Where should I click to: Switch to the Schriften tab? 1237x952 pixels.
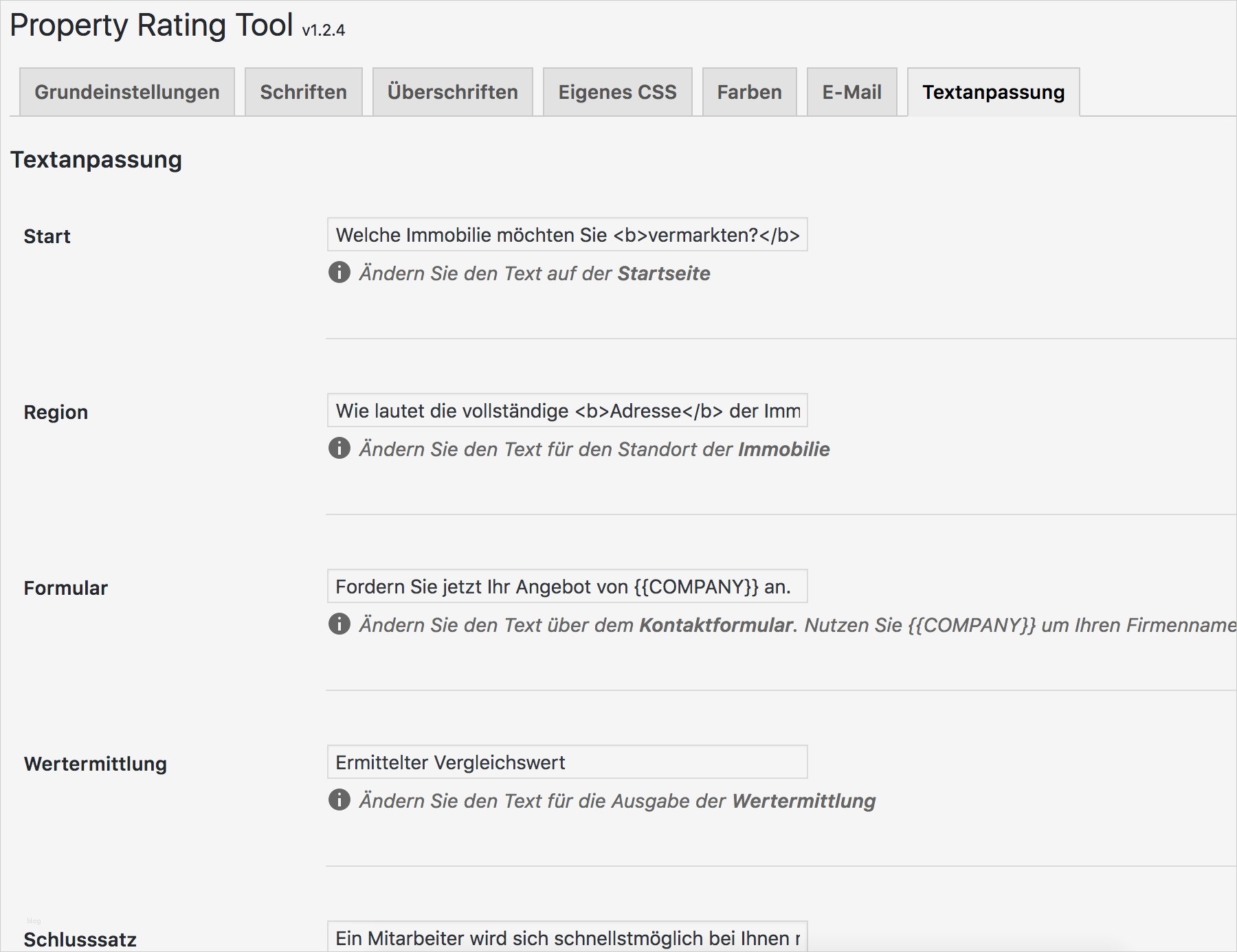point(303,92)
